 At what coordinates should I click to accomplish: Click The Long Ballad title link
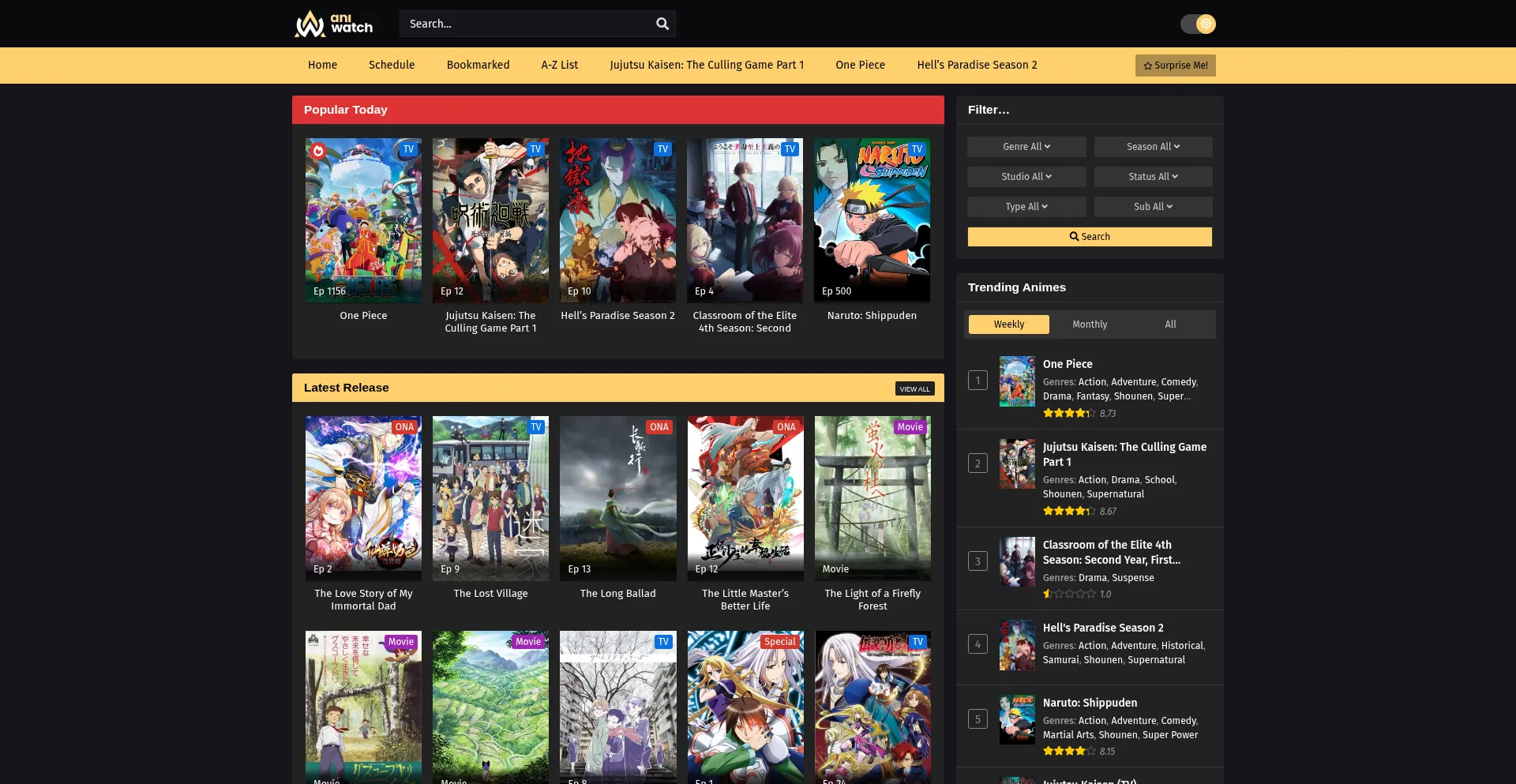[617, 594]
